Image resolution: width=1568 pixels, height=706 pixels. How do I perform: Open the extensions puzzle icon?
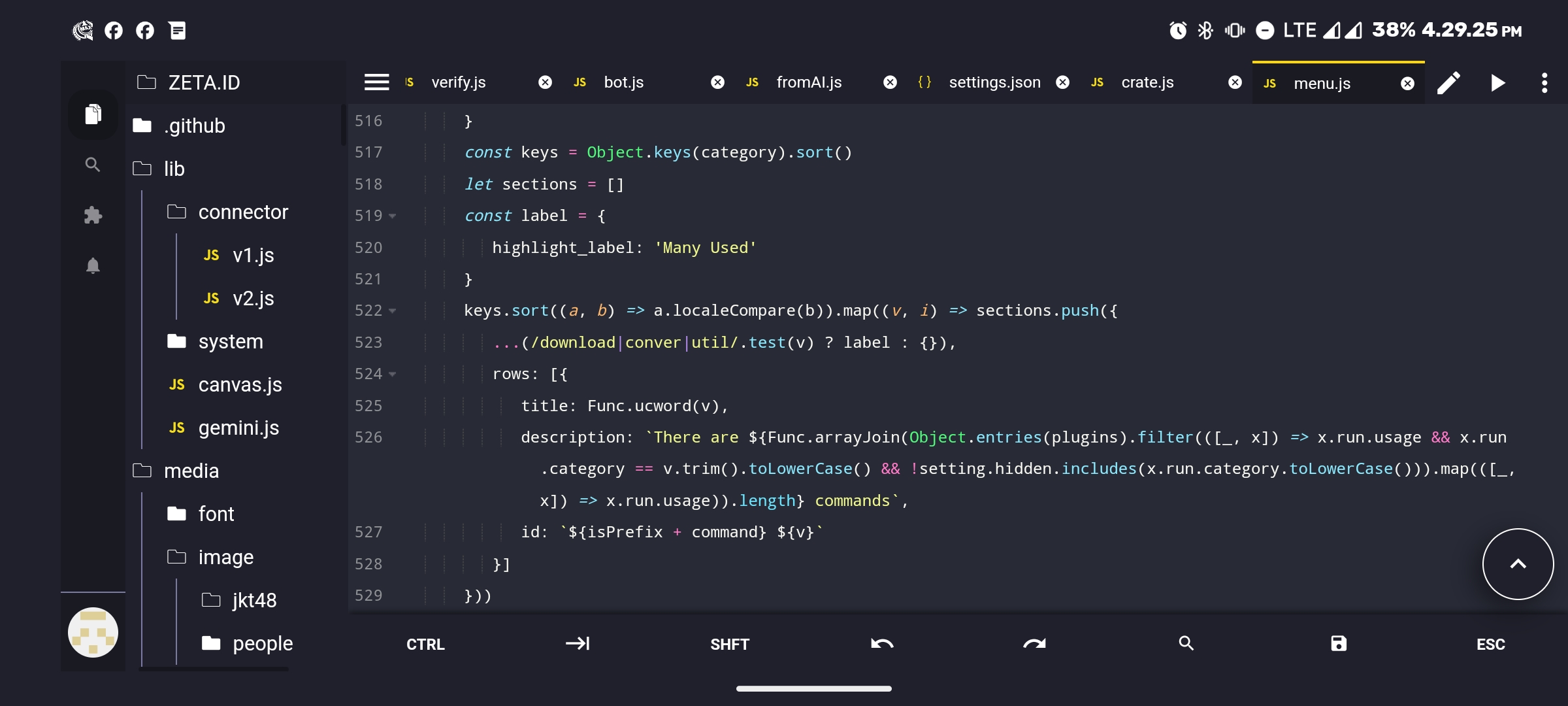pos(93,215)
